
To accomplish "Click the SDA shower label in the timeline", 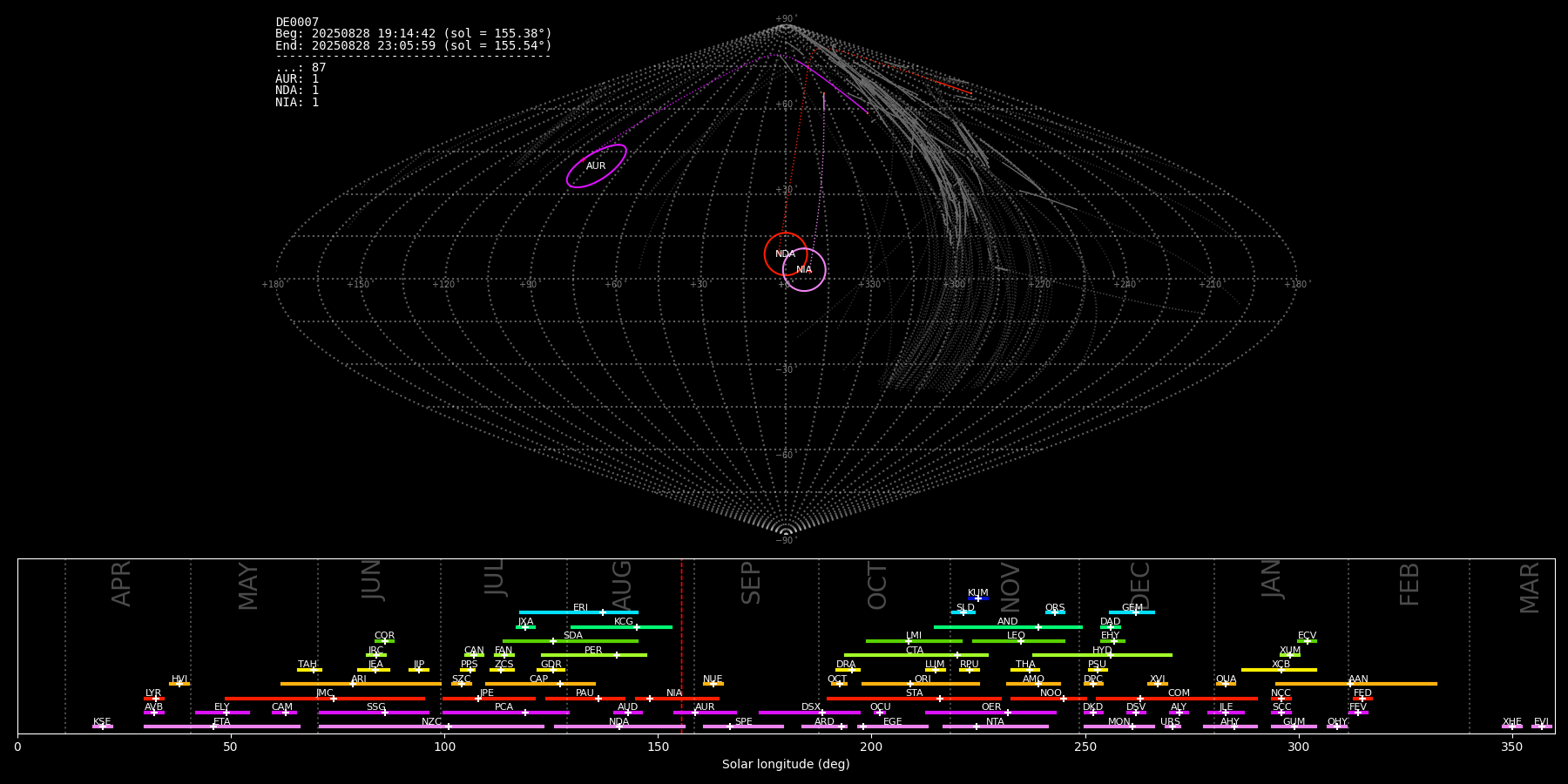I will pyautogui.click(x=573, y=635).
